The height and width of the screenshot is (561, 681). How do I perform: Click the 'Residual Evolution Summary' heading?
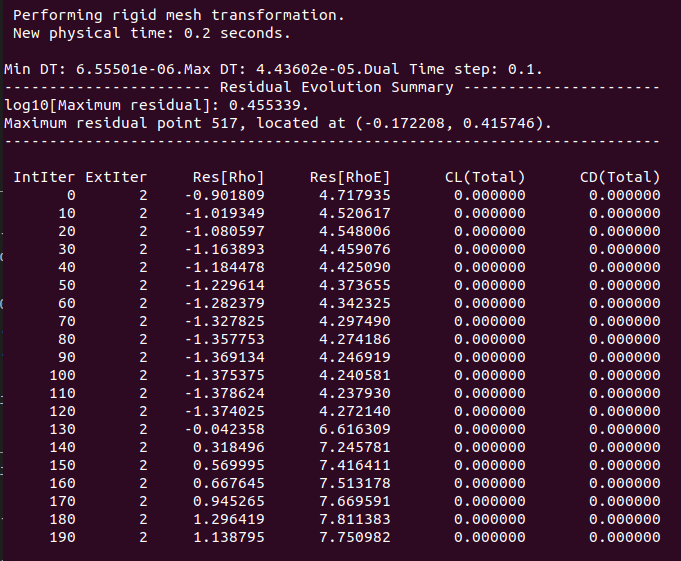click(336, 87)
